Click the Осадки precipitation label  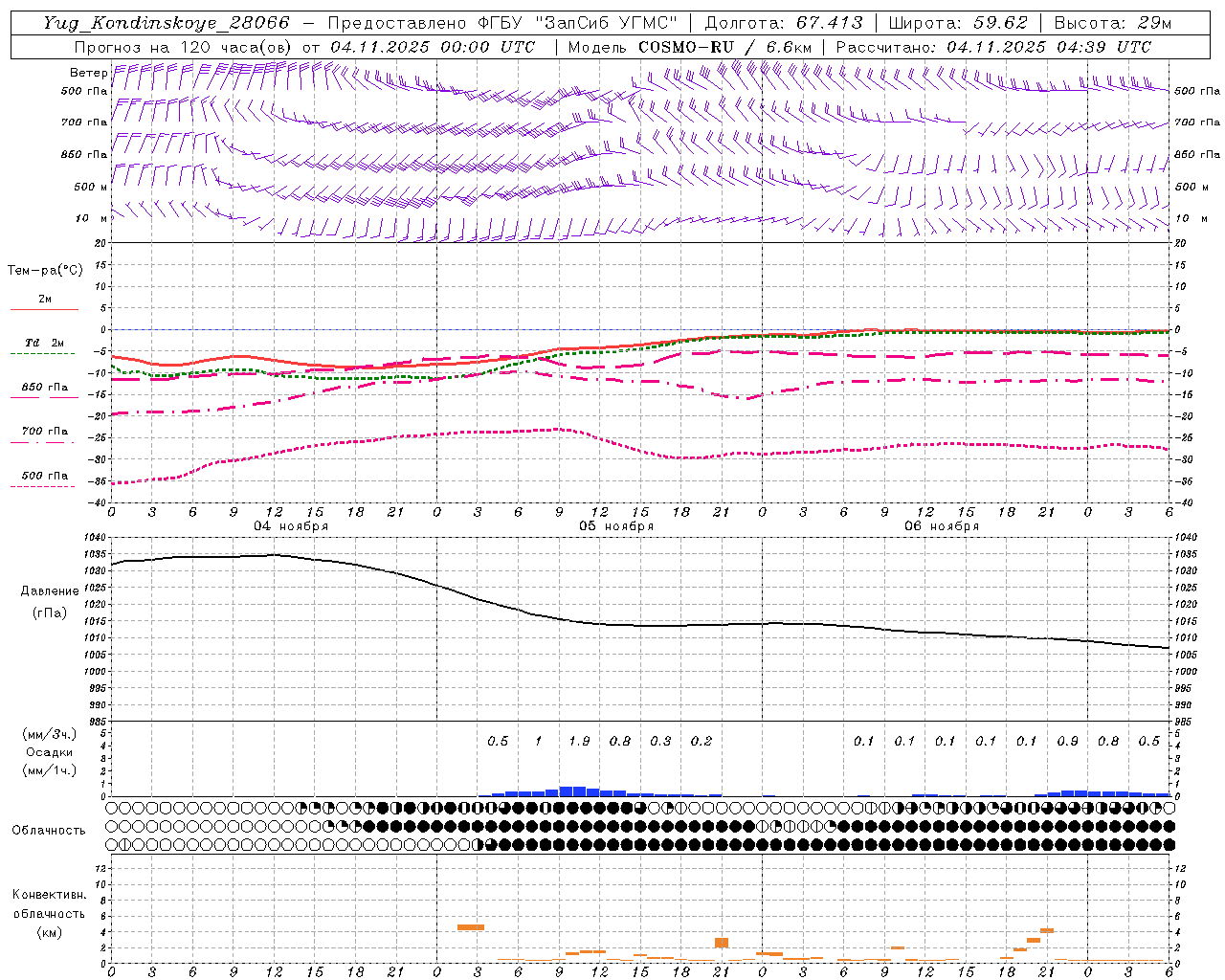[x=50, y=752]
